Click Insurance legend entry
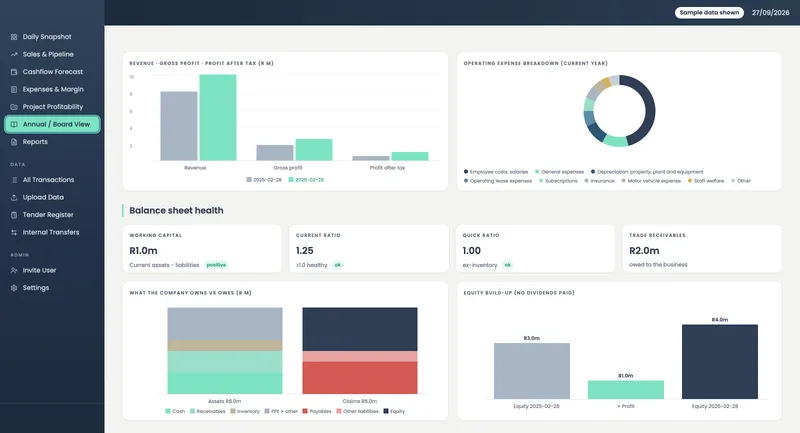 coord(599,181)
